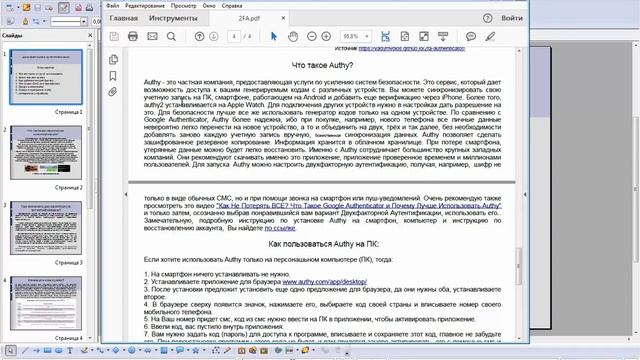640x360 pixels.
Task: Click the select arrow tool in Impress drawing bar
Action: (x=11, y=350)
